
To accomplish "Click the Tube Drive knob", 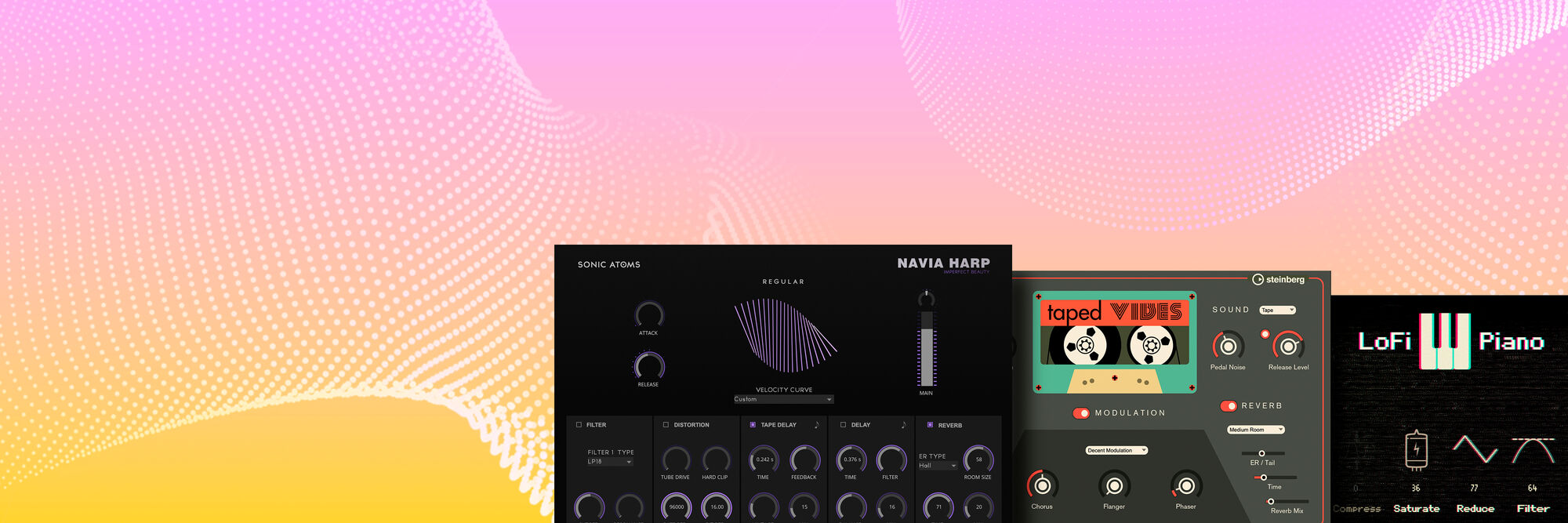I will click(x=676, y=459).
